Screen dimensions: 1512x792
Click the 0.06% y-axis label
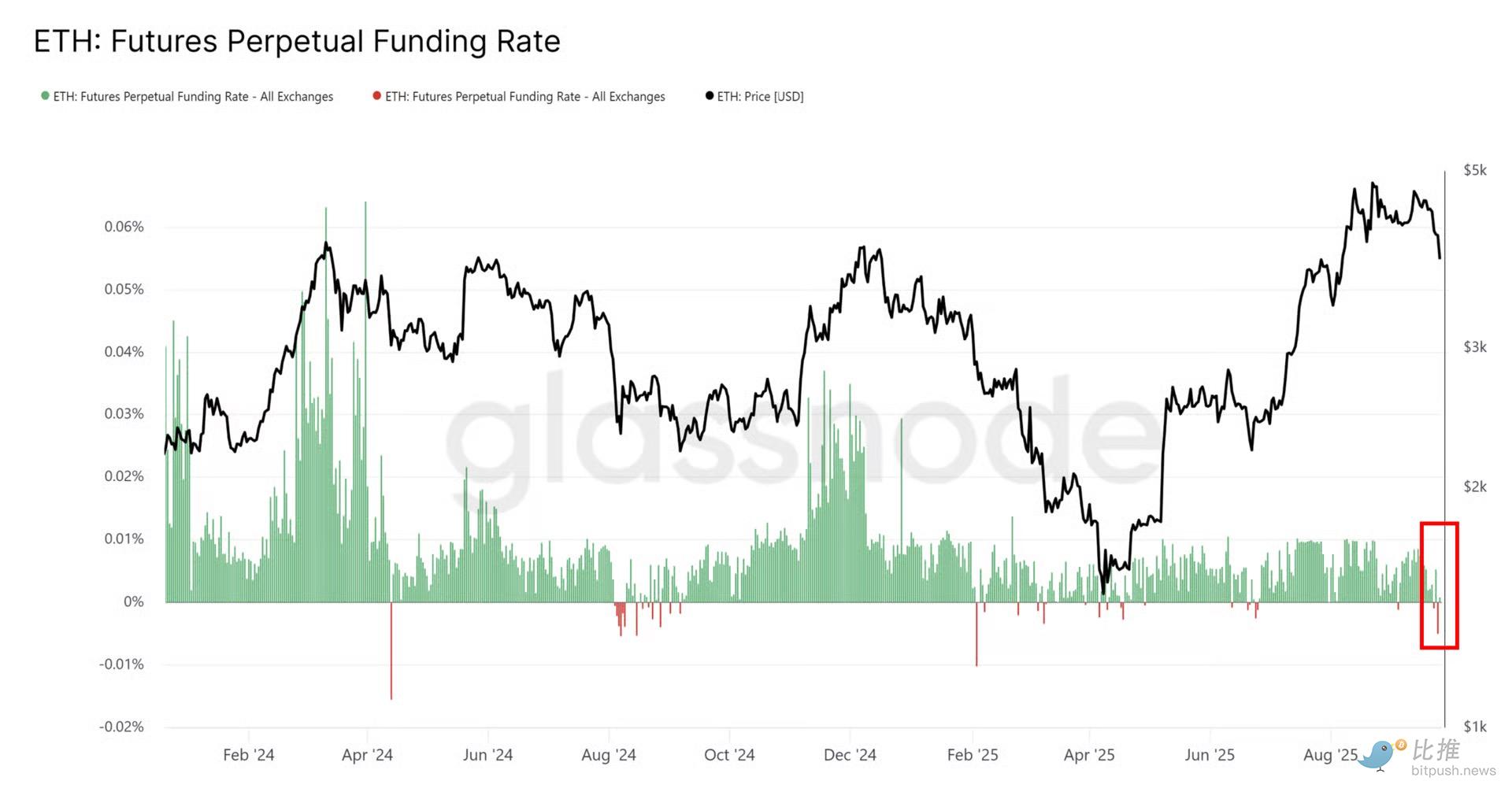click(x=124, y=227)
